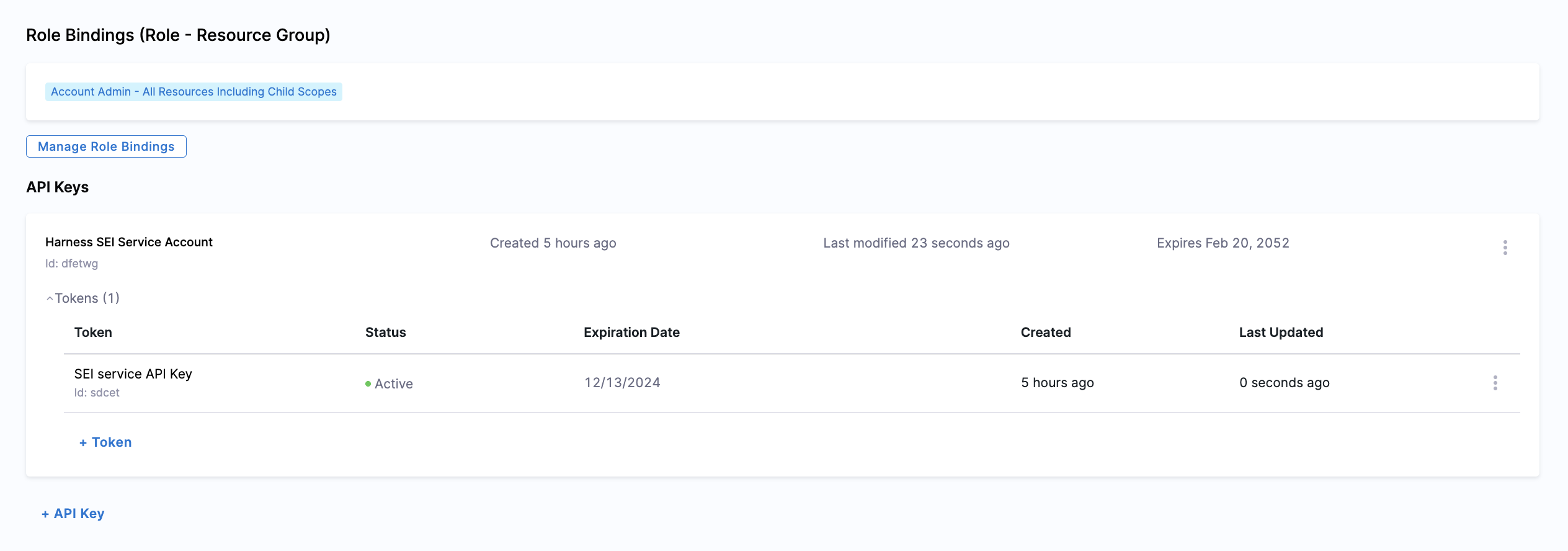1568x551 pixels.
Task: Select the Account Admin role binding tag
Action: click(x=194, y=92)
